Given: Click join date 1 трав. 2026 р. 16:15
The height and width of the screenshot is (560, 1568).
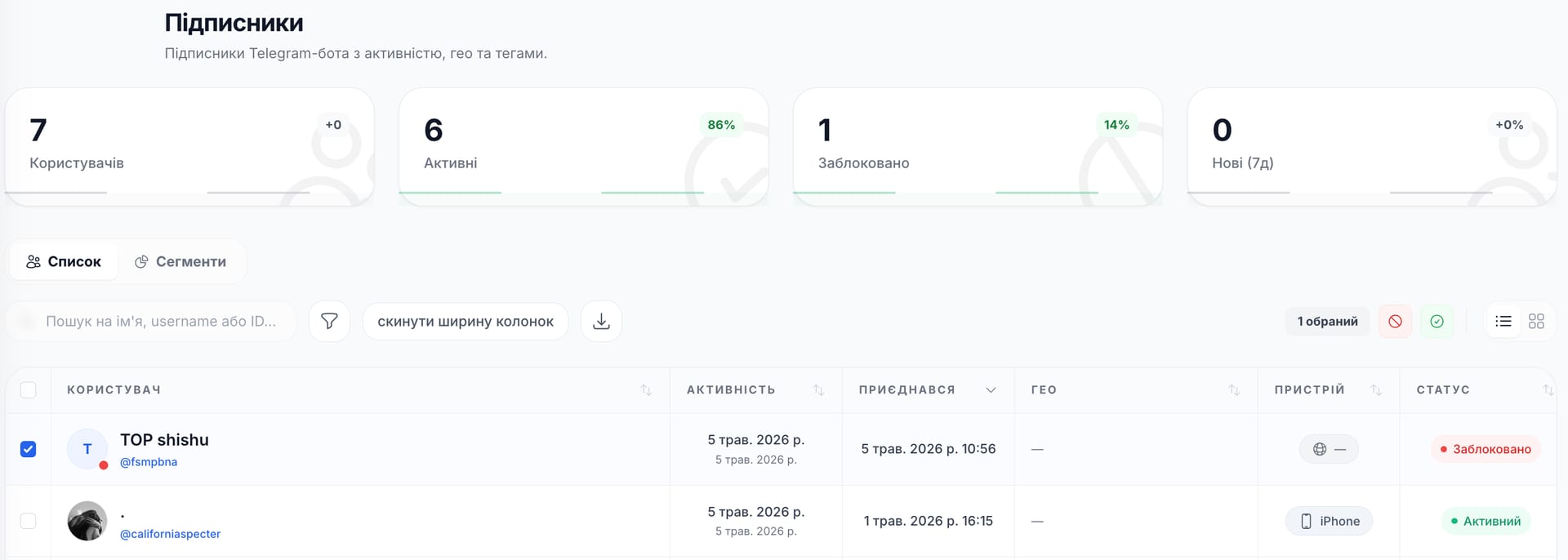Looking at the screenshot, I should [x=929, y=521].
